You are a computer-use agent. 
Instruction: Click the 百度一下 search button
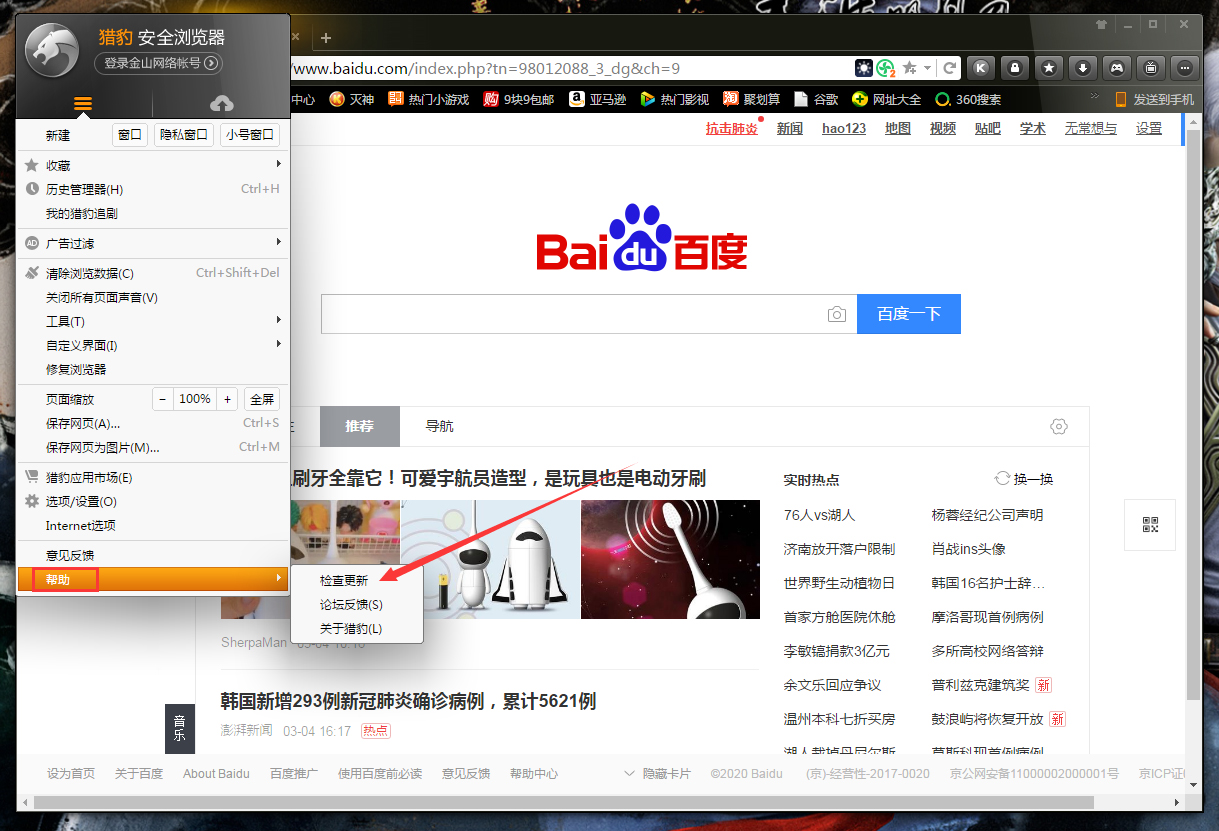(x=908, y=313)
